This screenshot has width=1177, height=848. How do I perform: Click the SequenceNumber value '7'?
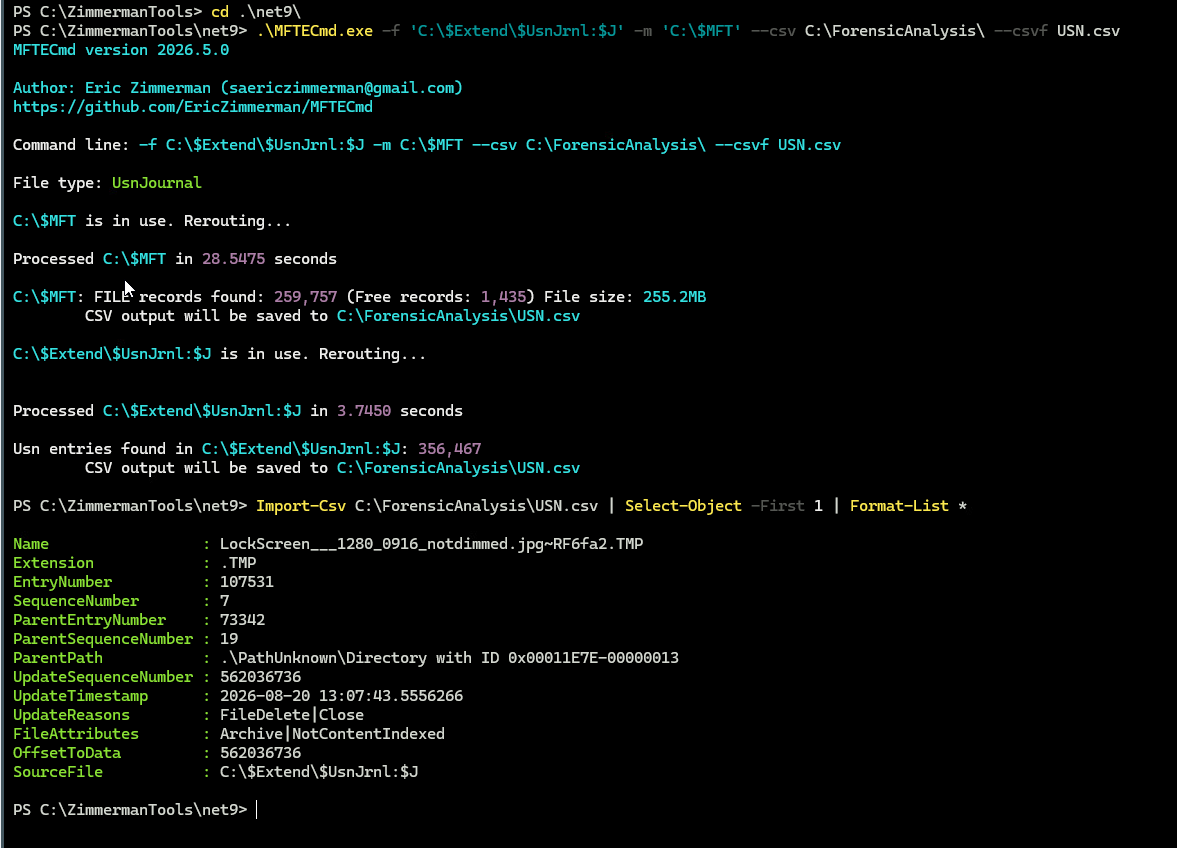(224, 601)
